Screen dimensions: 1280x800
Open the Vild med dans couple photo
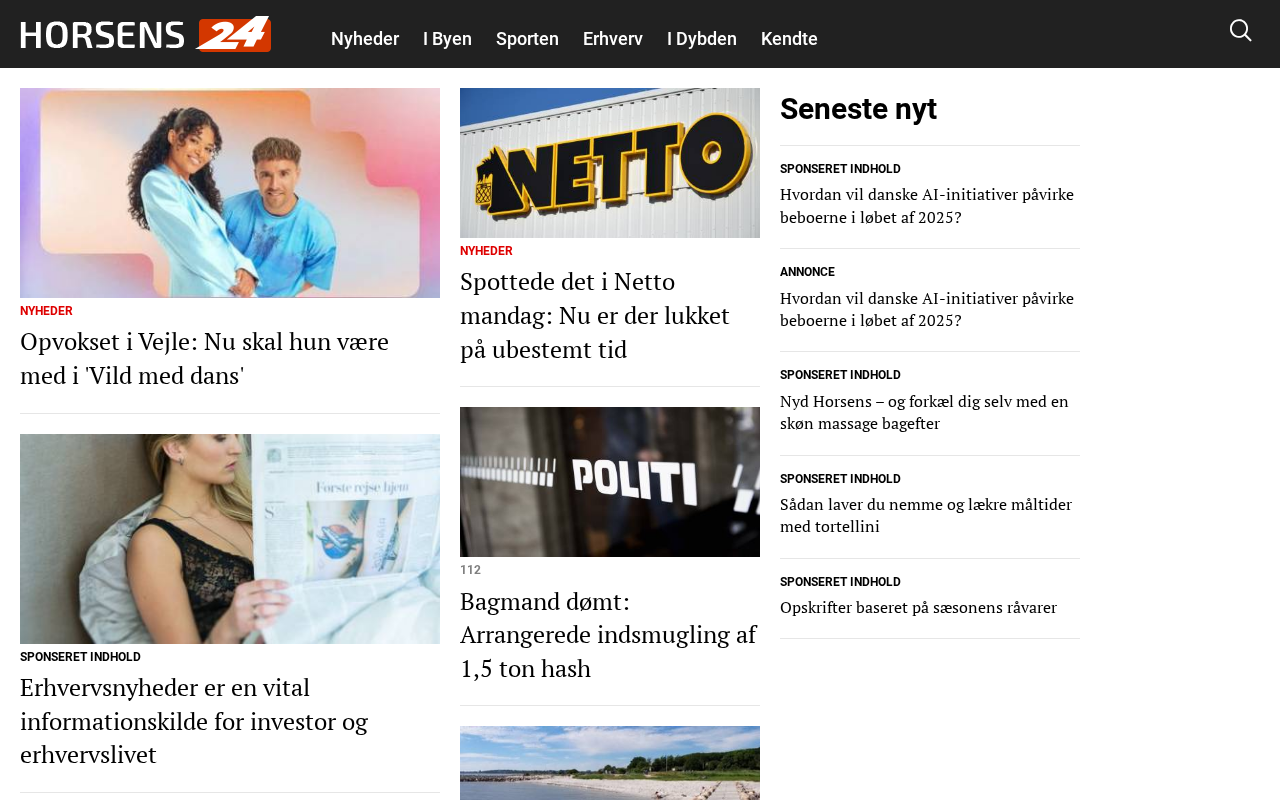230,193
